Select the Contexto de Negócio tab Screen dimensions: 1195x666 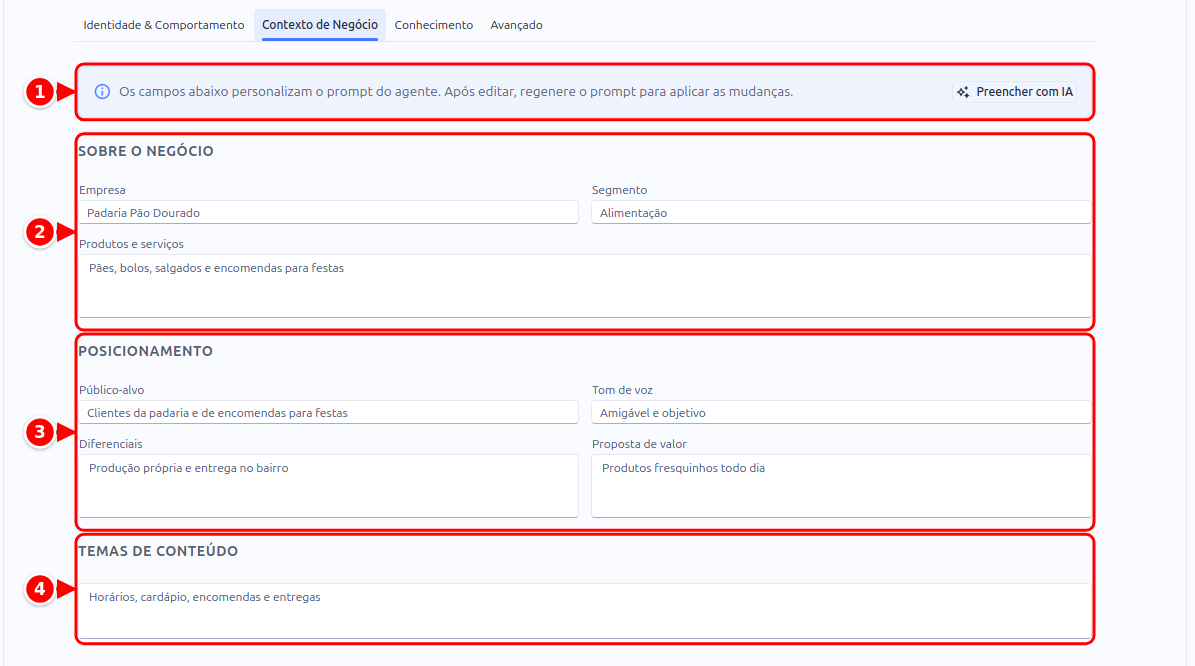pyautogui.click(x=320, y=25)
